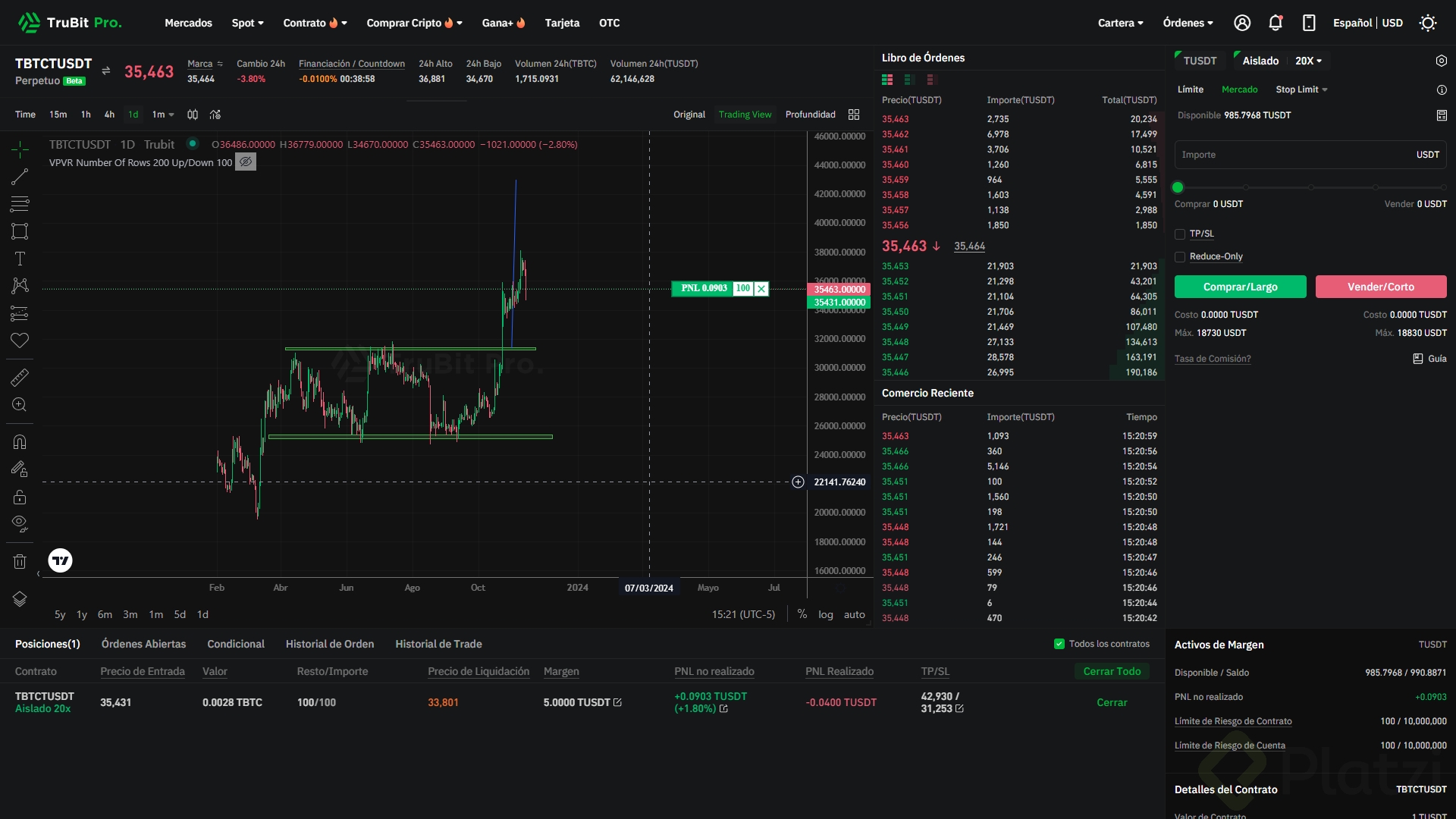Image resolution: width=1456 pixels, height=819 pixels.
Task: Open the notifications bell icon
Action: pos(1276,23)
